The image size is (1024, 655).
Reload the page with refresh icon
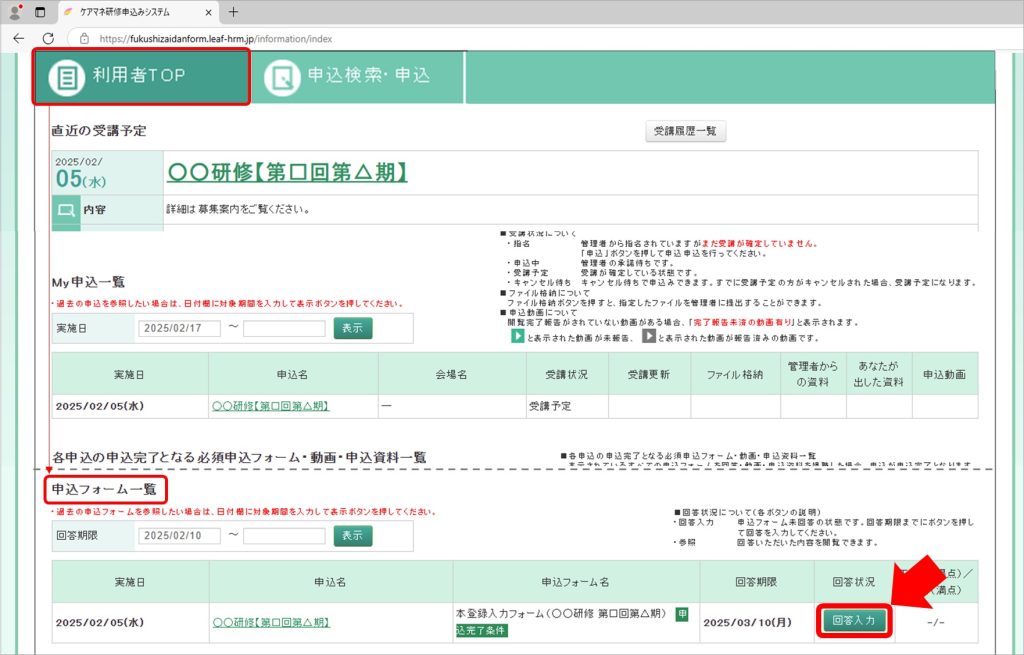point(50,38)
